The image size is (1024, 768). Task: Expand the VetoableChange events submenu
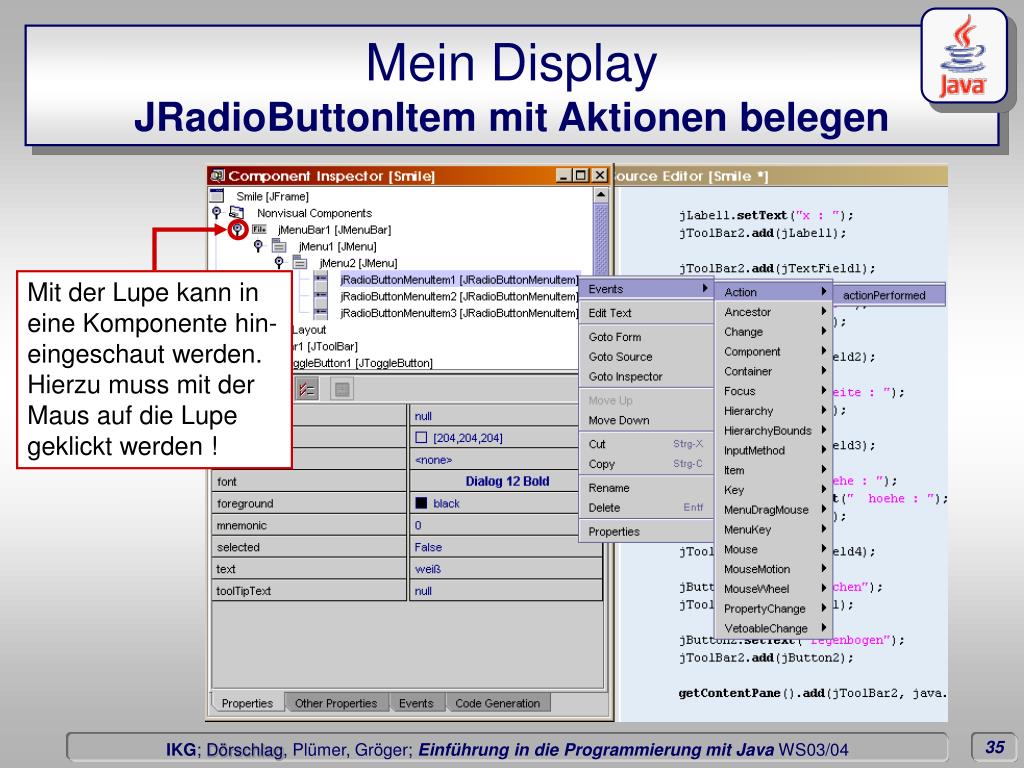pos(774,628)
